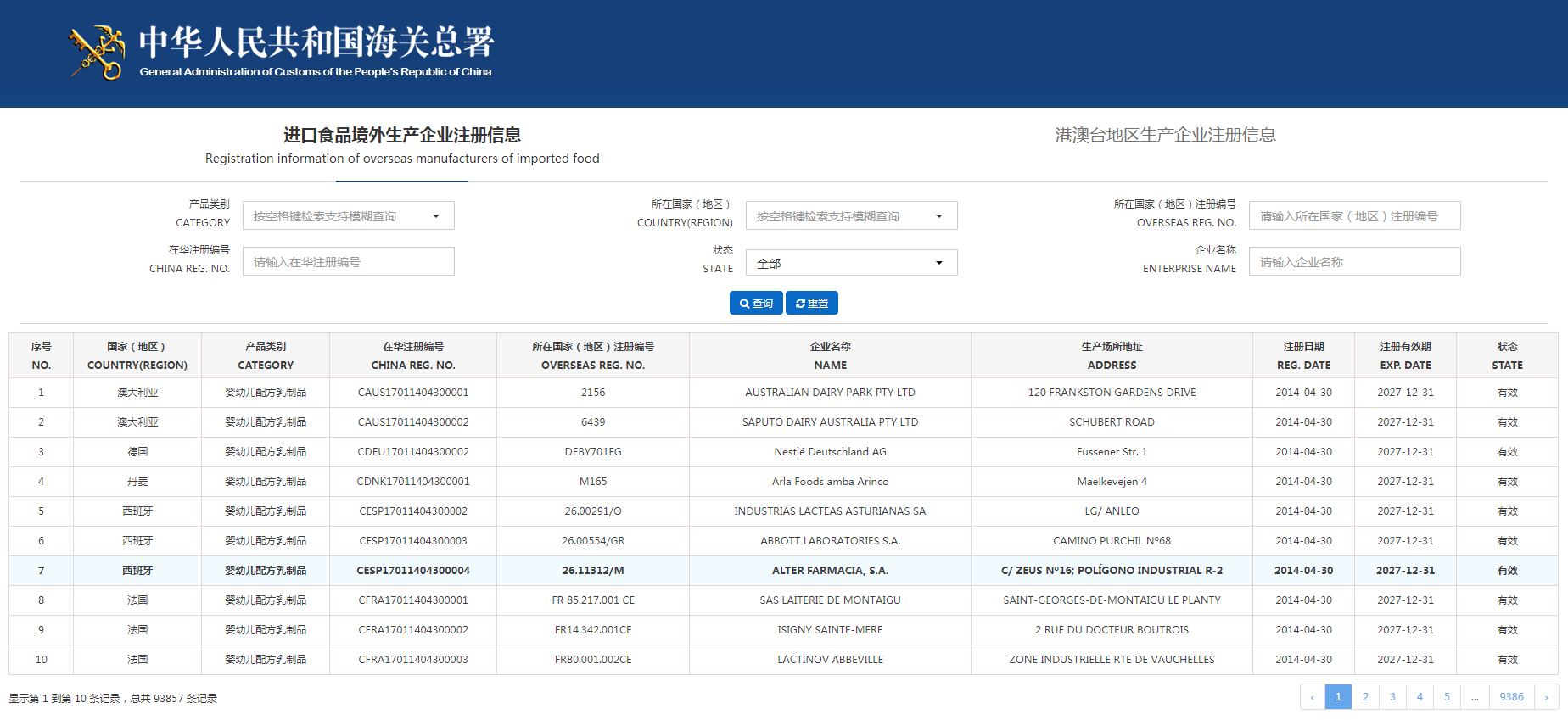Focus the CHINA REG. NO. input field

(x=348, y=262)
